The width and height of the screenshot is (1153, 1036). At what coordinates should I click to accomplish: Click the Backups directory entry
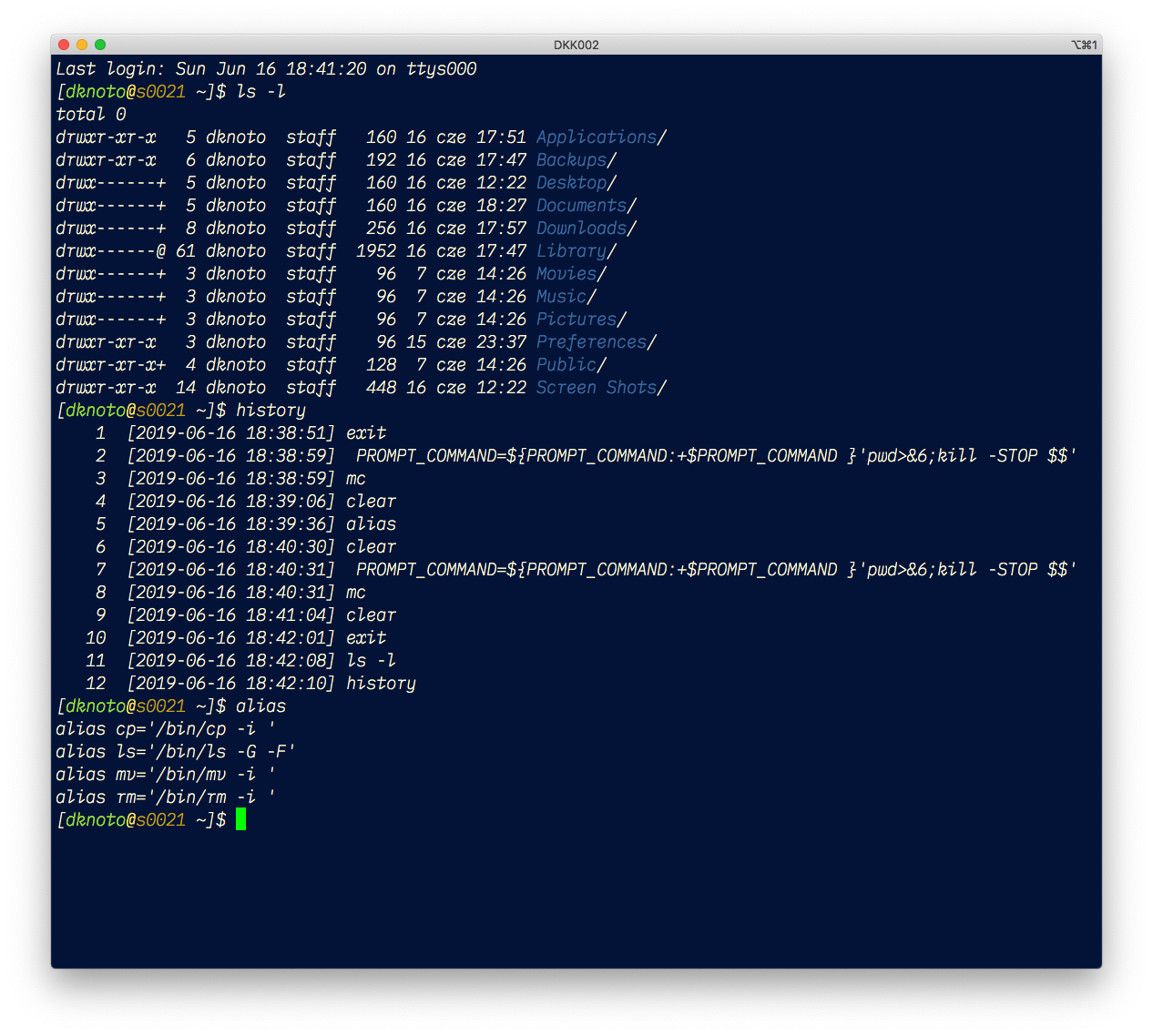(x=576, y=160)
